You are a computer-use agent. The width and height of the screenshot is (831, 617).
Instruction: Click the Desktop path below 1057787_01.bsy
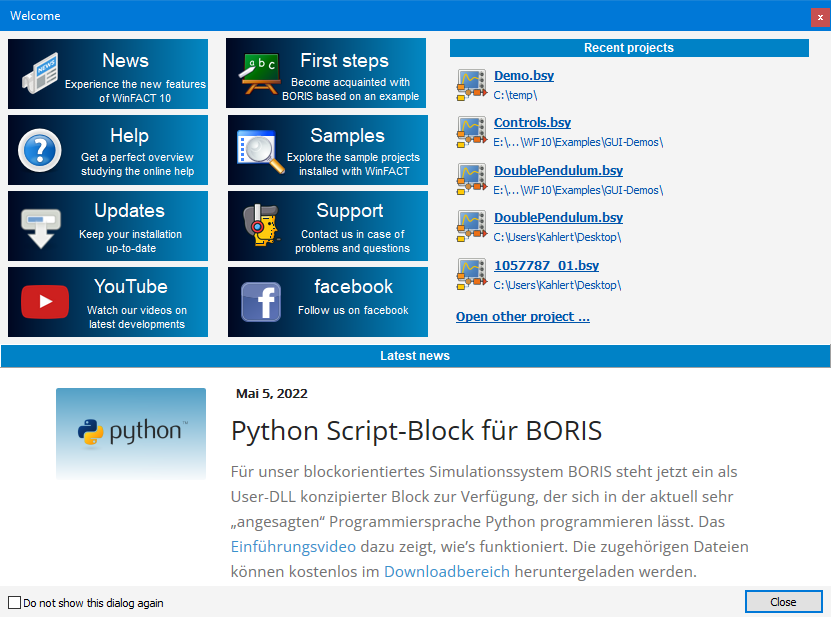(557, 285)
